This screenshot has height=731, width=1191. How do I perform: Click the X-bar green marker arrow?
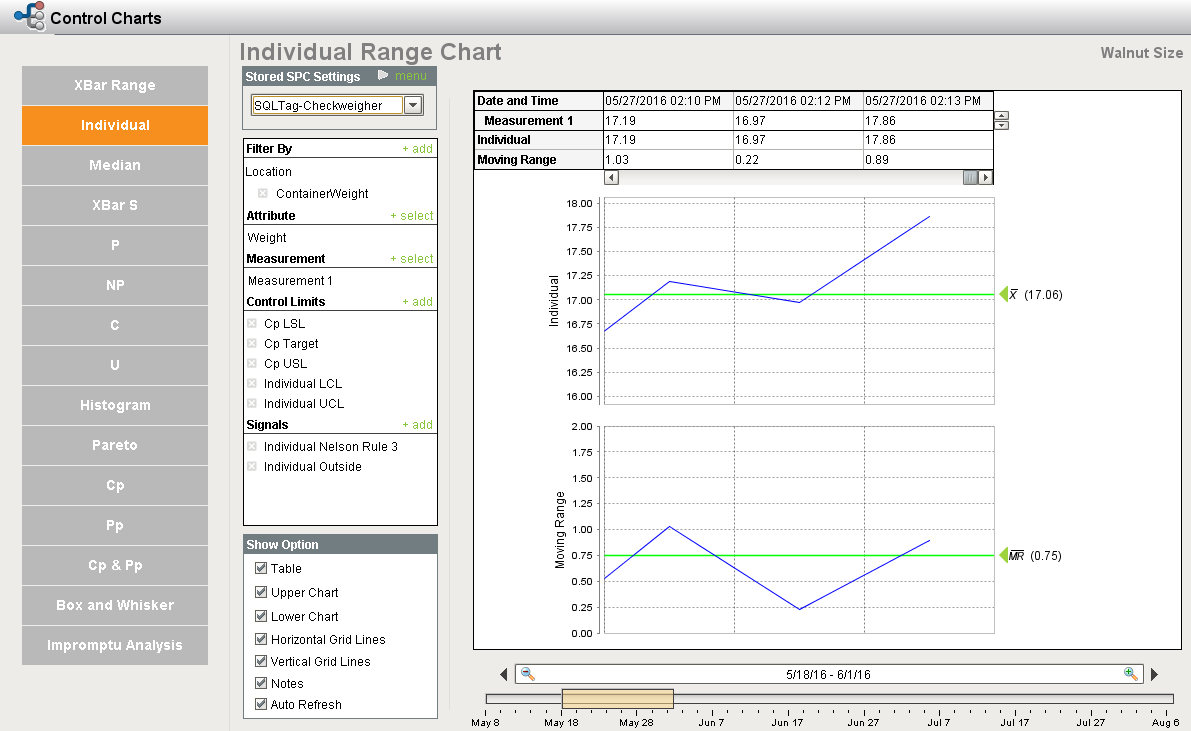pos(1004,295)
